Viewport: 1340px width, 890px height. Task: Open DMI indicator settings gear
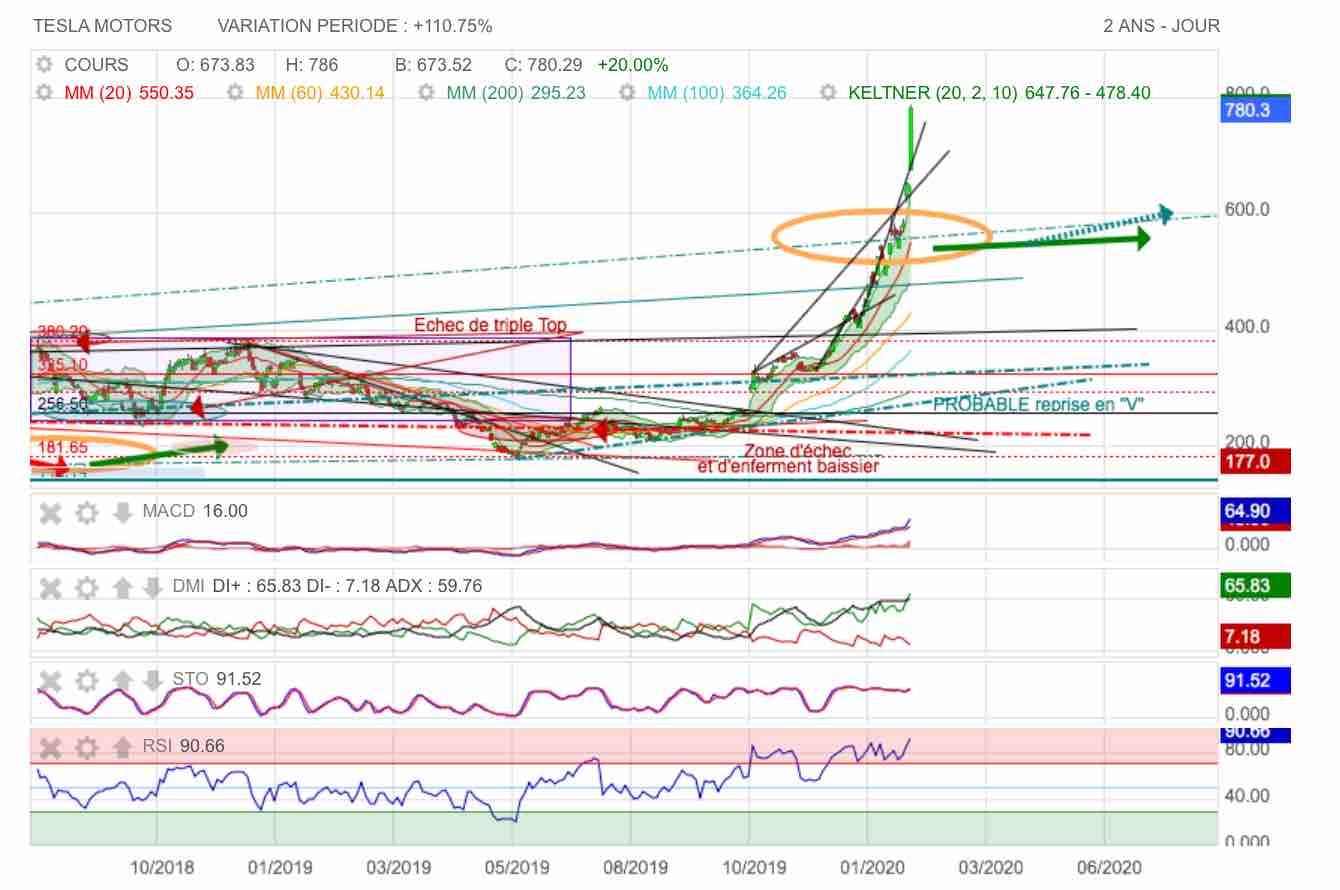87,587
